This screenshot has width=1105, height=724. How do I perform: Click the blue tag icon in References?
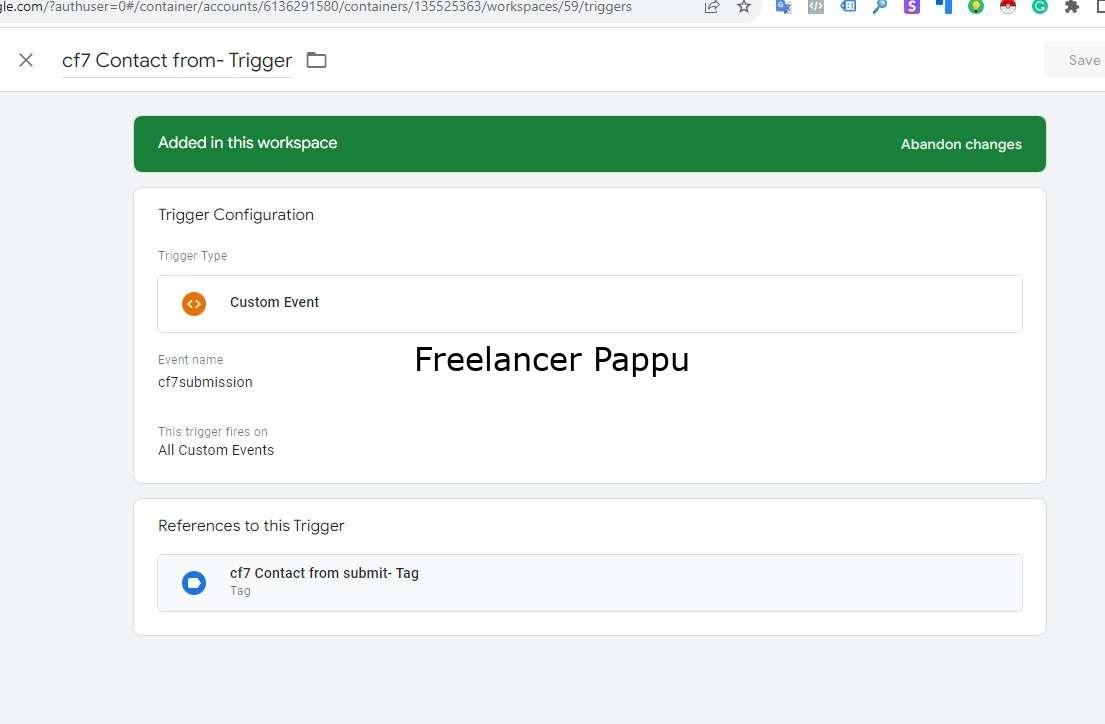[x=194, y=583]
